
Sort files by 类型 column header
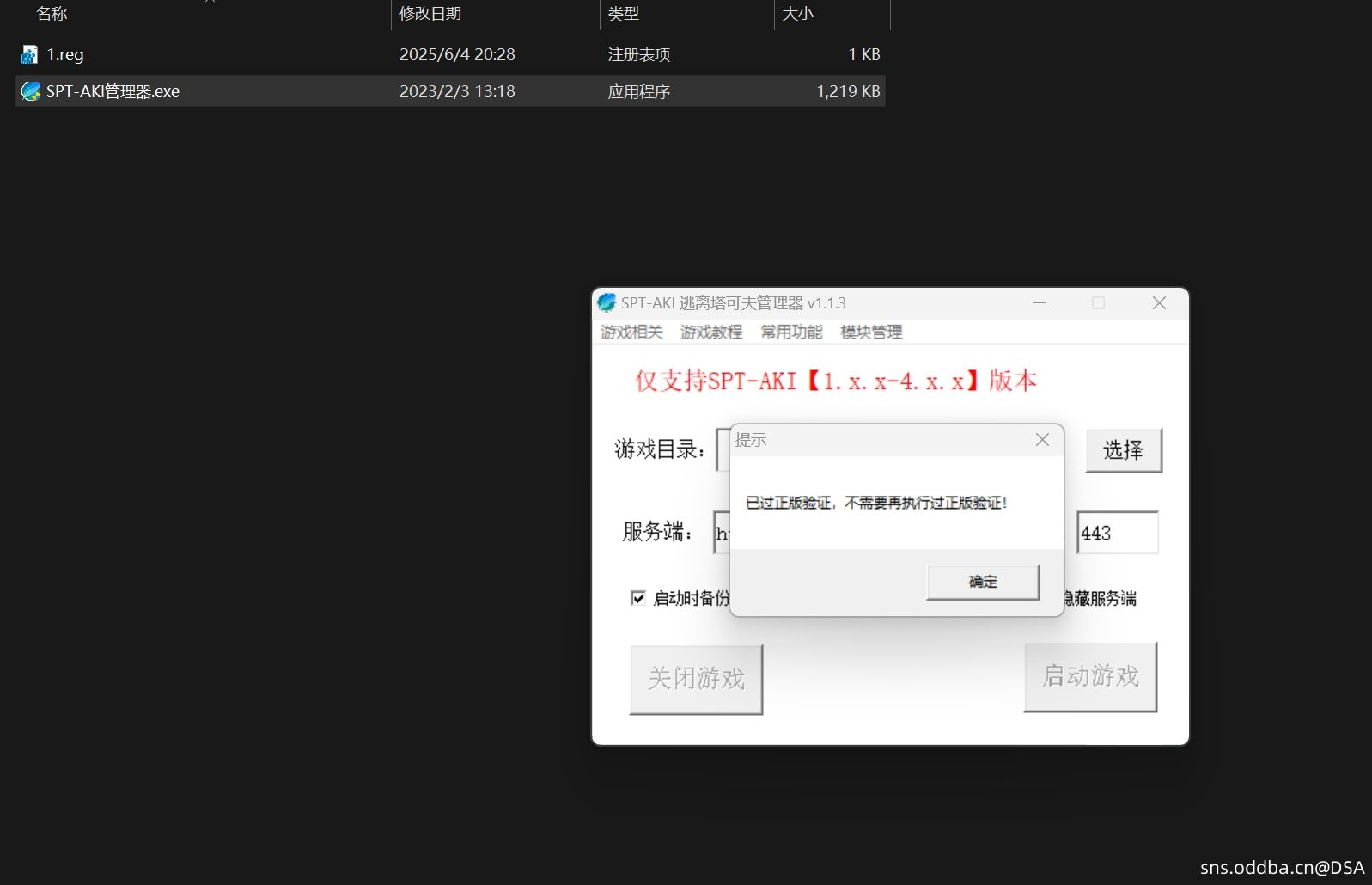(624, 14)
